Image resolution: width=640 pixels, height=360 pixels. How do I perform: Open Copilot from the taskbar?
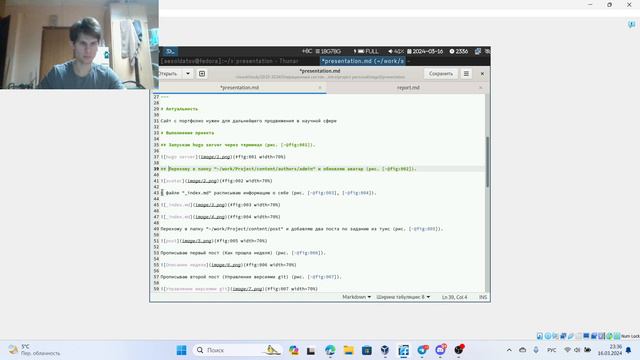click(293, 350)
